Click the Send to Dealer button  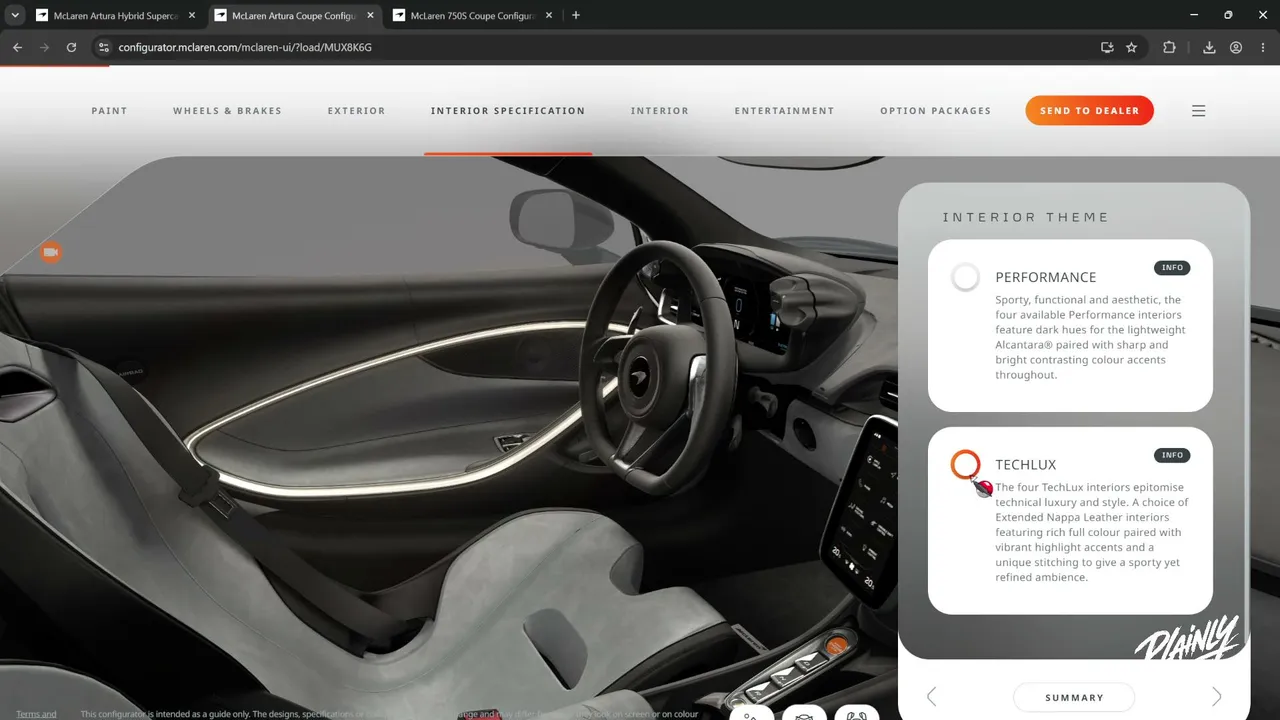pos(1089,111)
